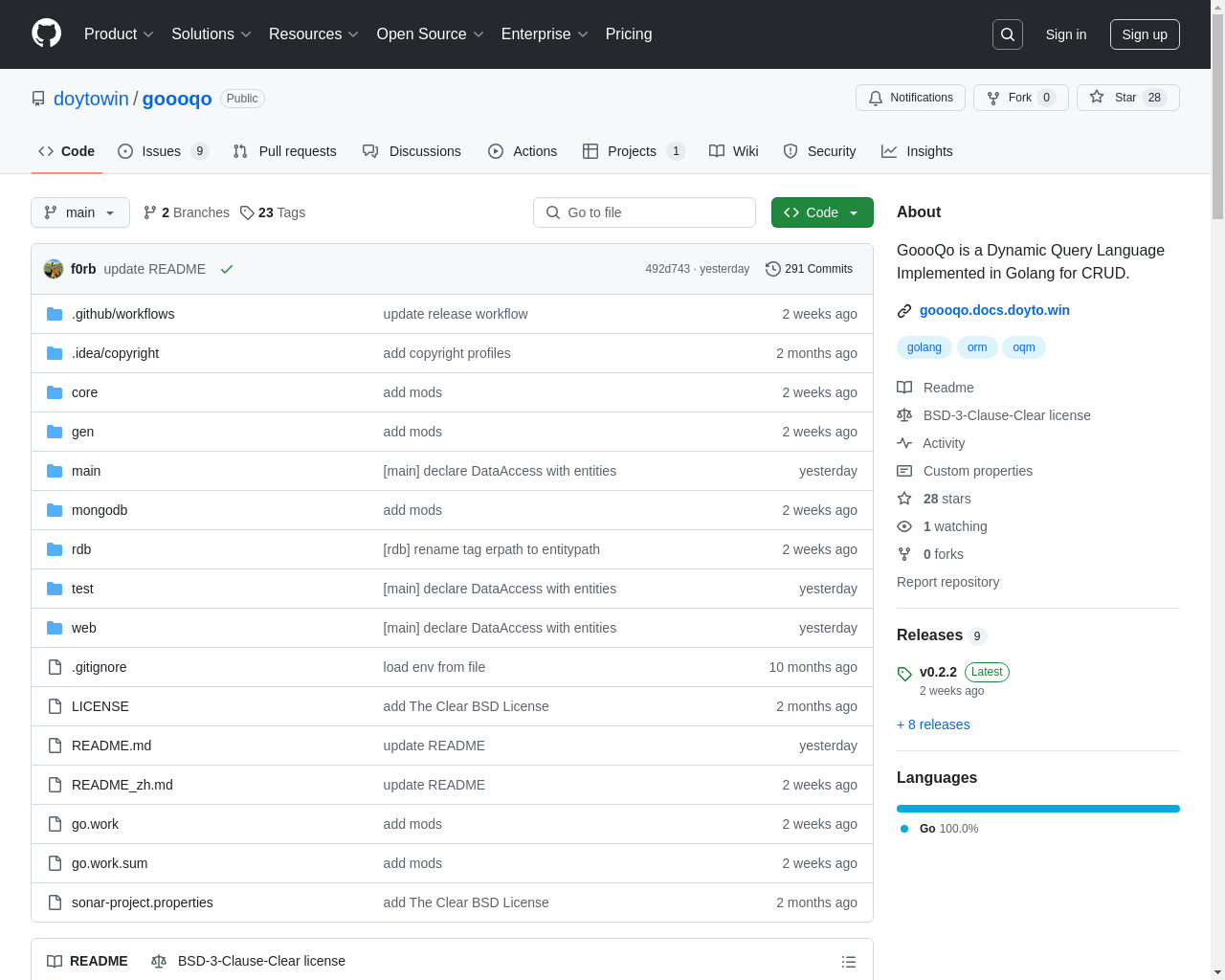Open the 291 Commits history
Viewport: 1225px width, 980px height.
point(809,269)
